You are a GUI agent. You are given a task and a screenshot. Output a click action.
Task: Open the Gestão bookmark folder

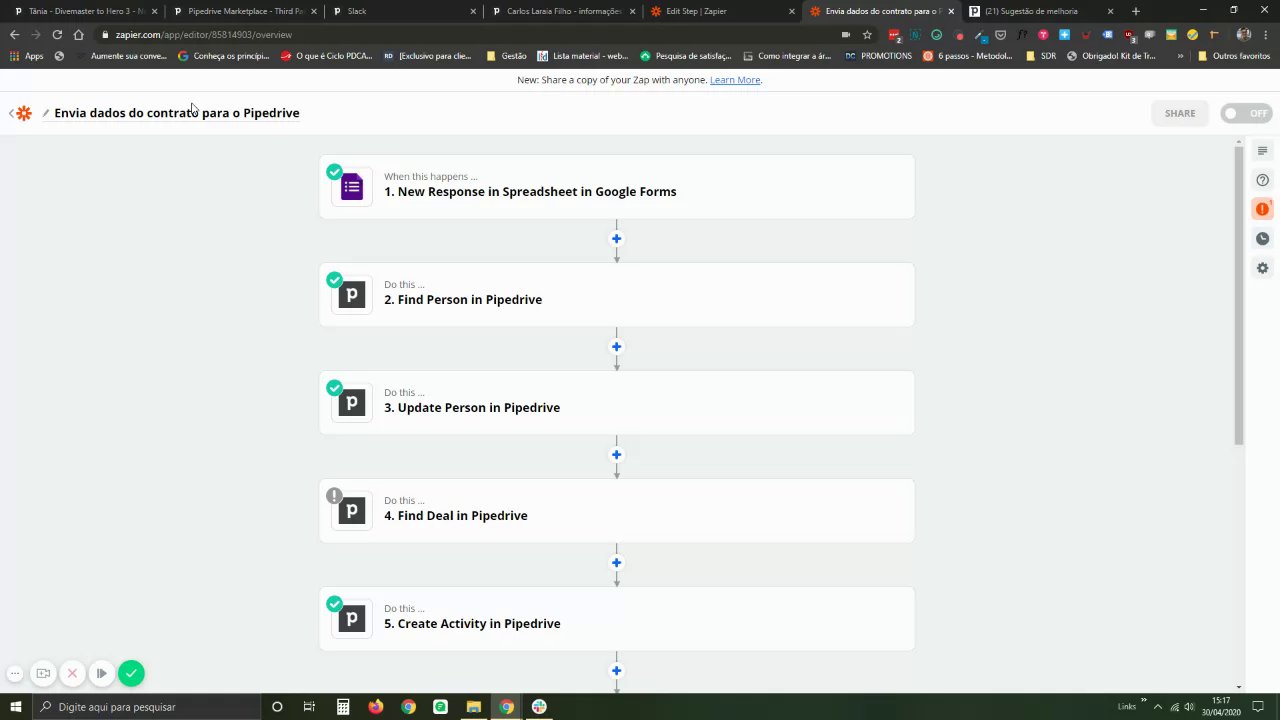(507, 56)
